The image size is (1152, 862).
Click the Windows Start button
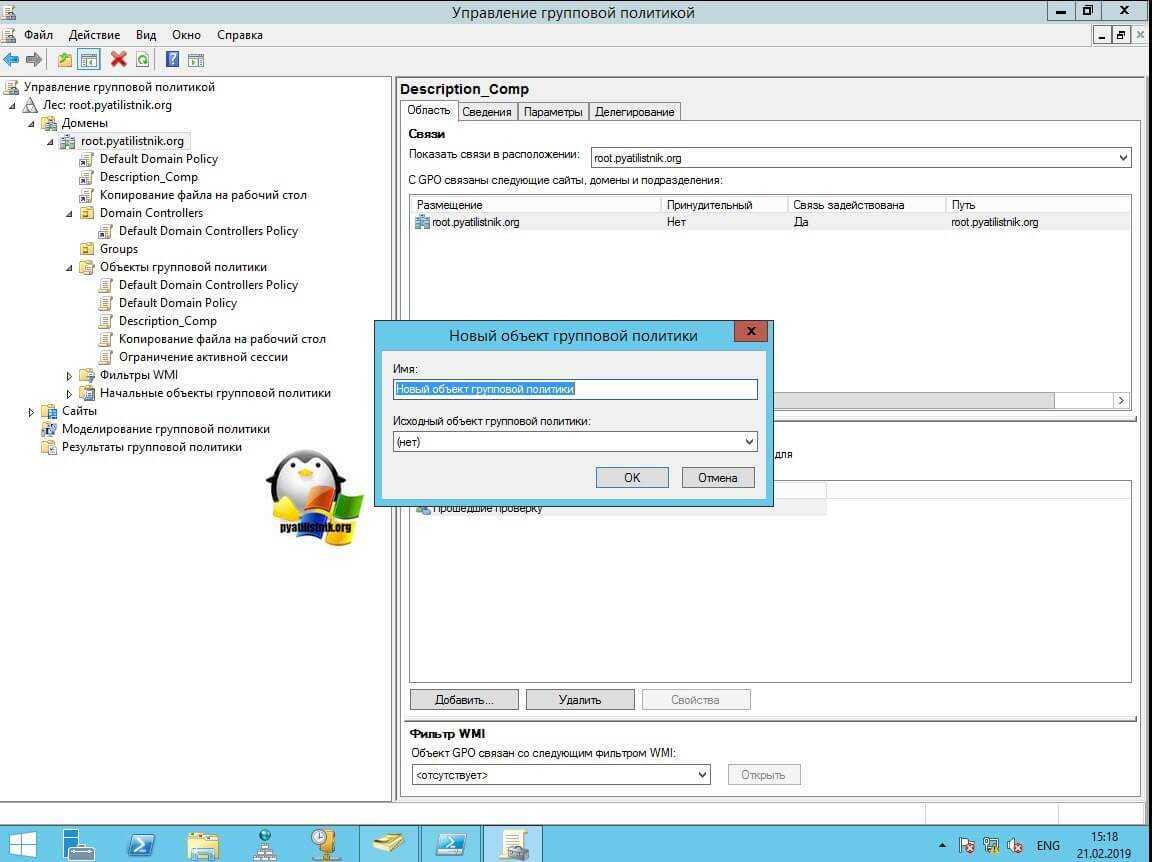(22, 844)
